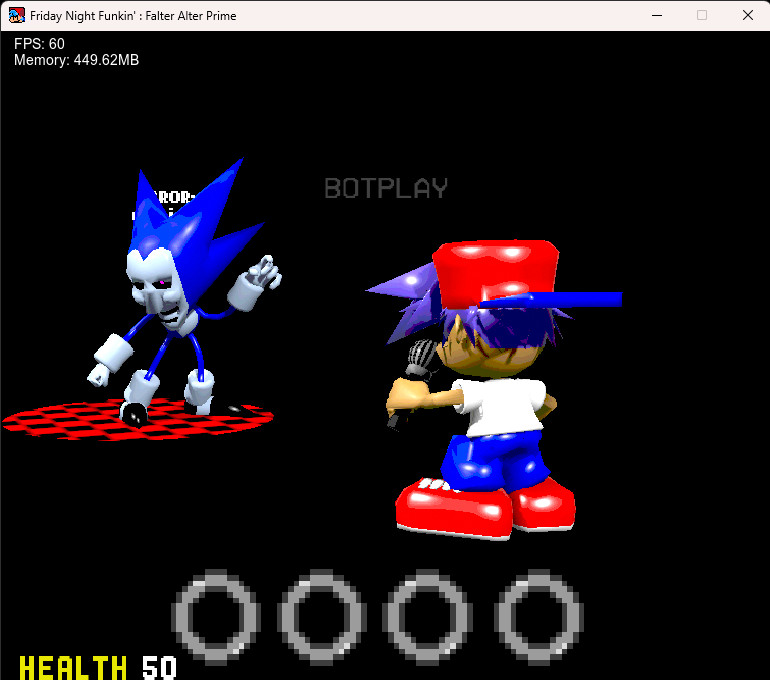The image size is (770, 680).
Task: Click the third gray ring note receptor
Action: pos(428,617)
